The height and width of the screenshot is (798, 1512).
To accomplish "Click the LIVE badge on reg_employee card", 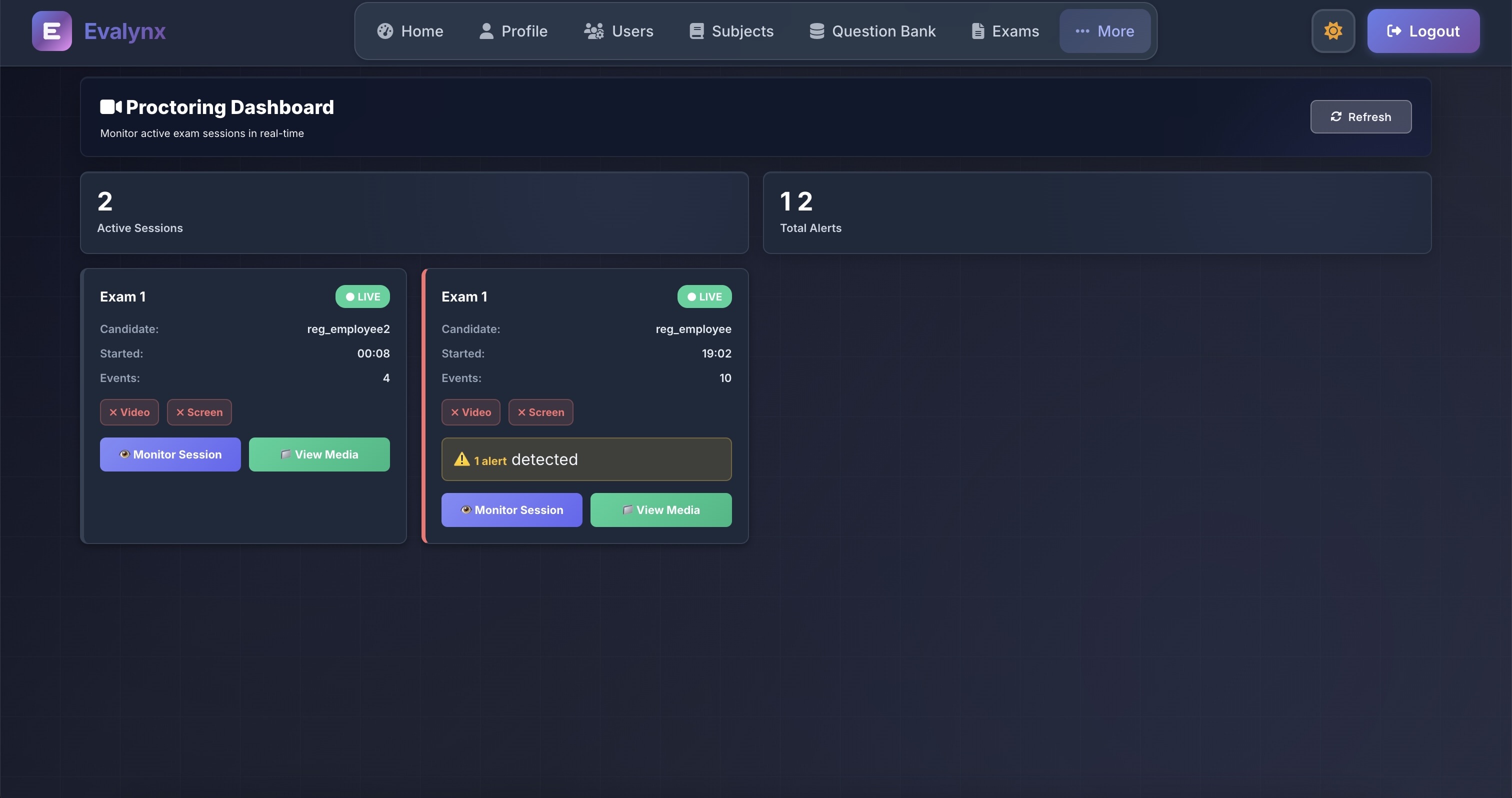I will pyautogui.click(x=704, y=297).
